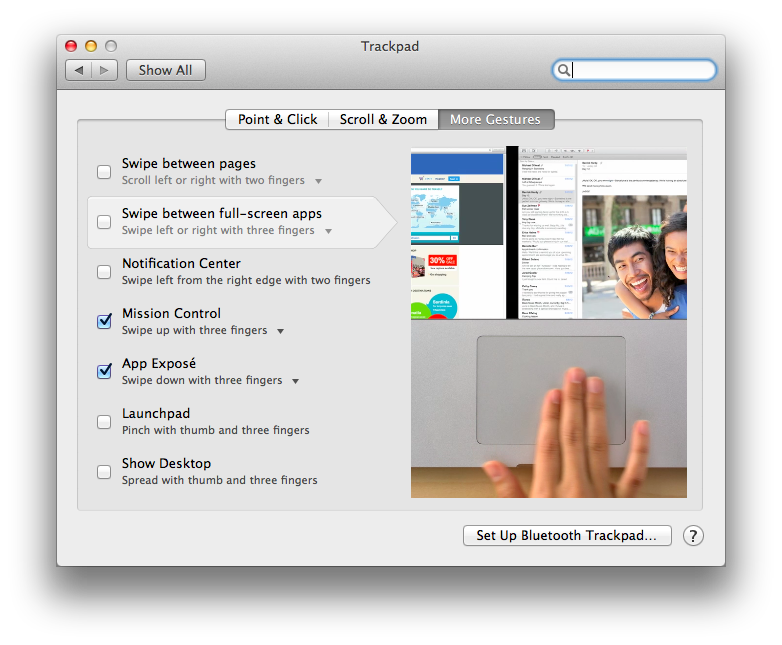Enable Swipe between full-screen apps checkbox
The width and height of the screenshot is (782, 645).
coord(104,222)
